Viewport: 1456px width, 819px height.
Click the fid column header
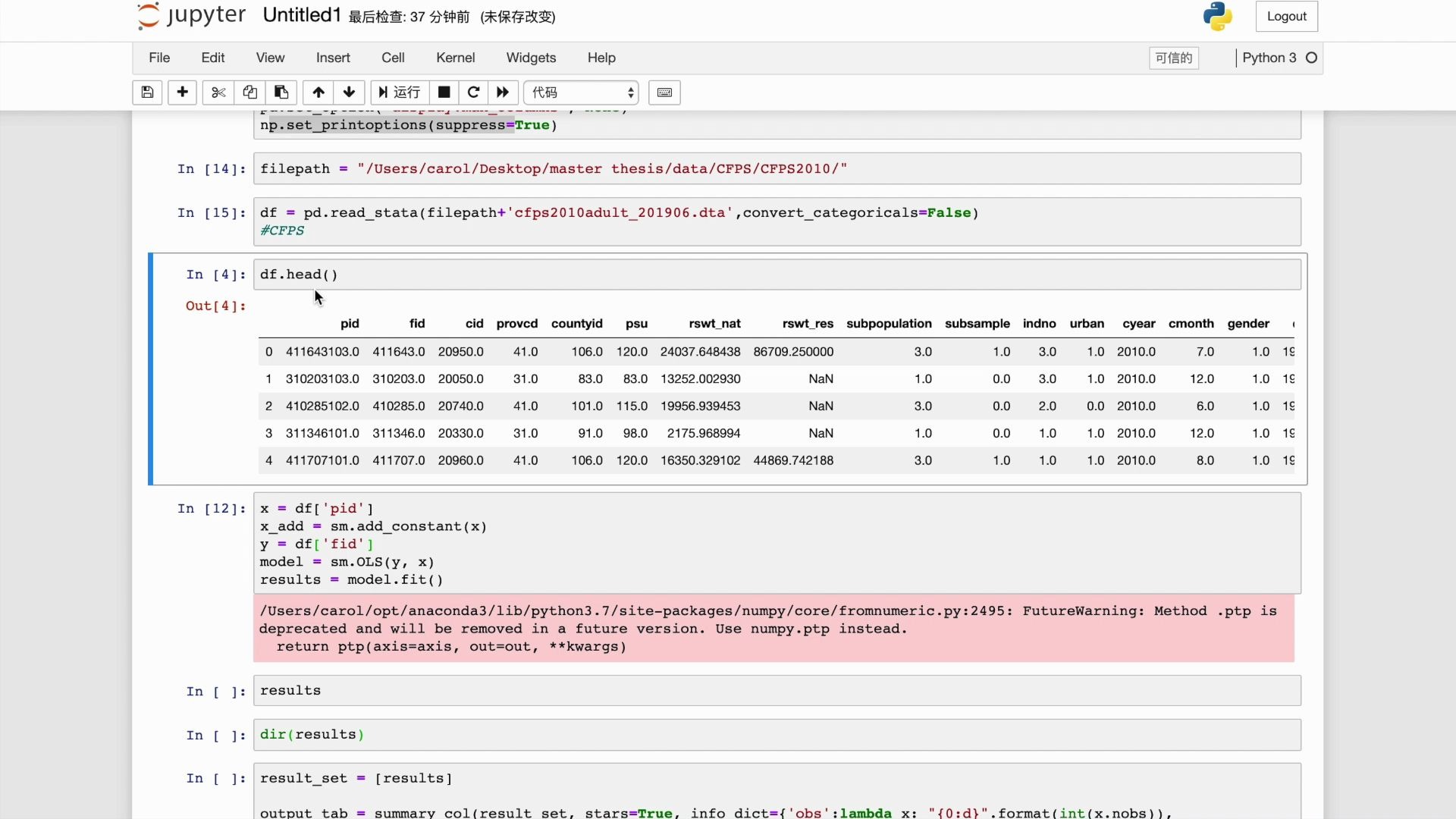(417, 324)
